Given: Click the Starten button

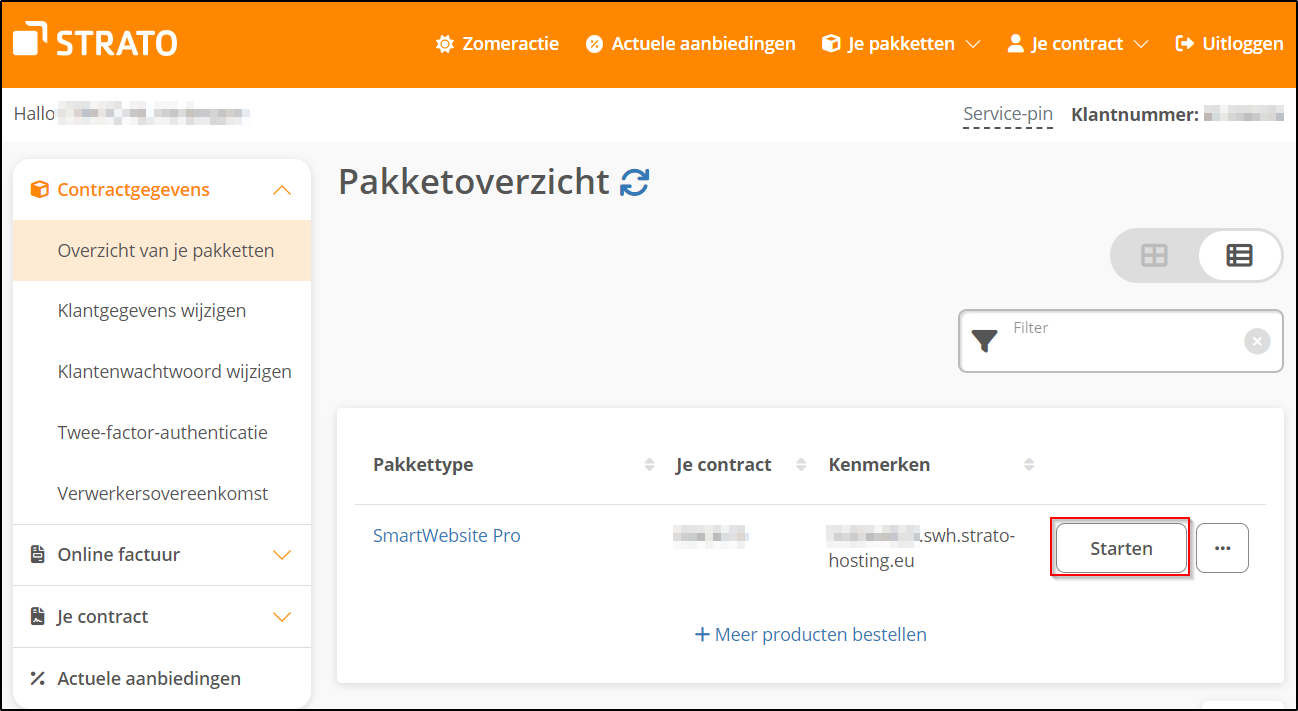Looking at the screenshot, I should tap(1120, 548).
